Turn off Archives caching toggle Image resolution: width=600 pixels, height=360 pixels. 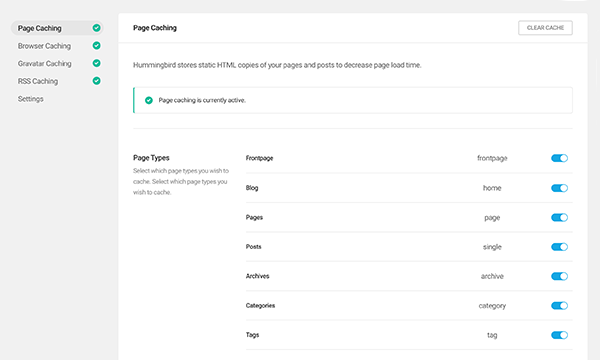[x=559, y=276]
